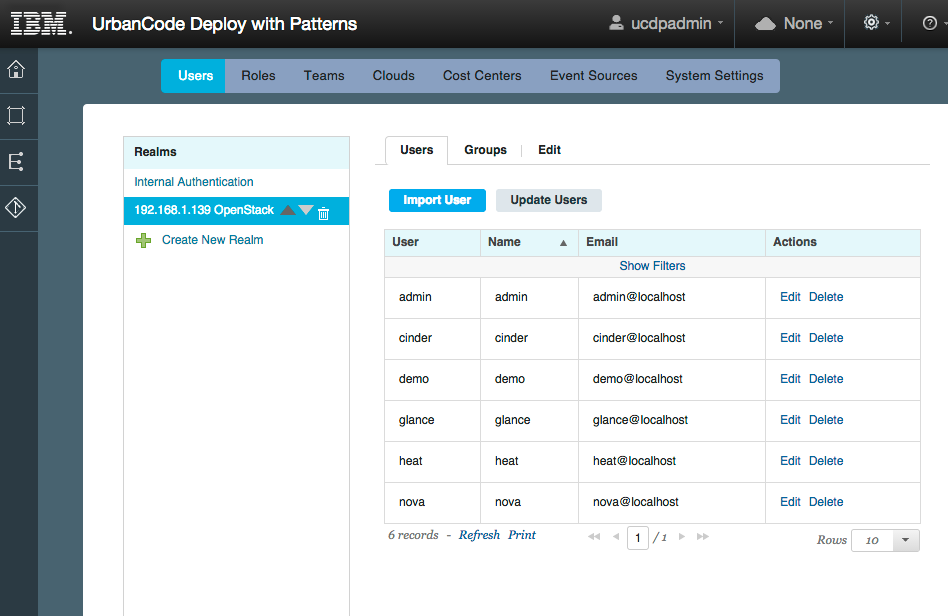Image resolution: width=948 pixels, height=616 pixels.
Task: Click the page number input field
Action: (638, 537)
